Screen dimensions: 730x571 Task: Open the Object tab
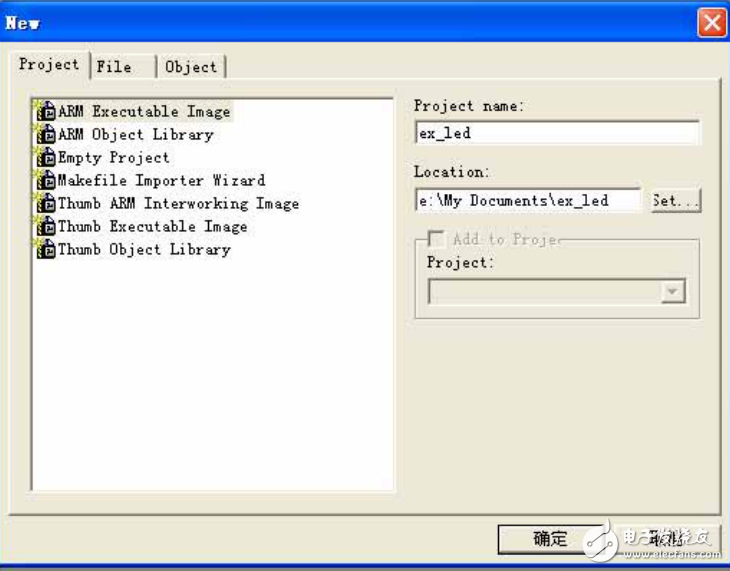[191, 67]
